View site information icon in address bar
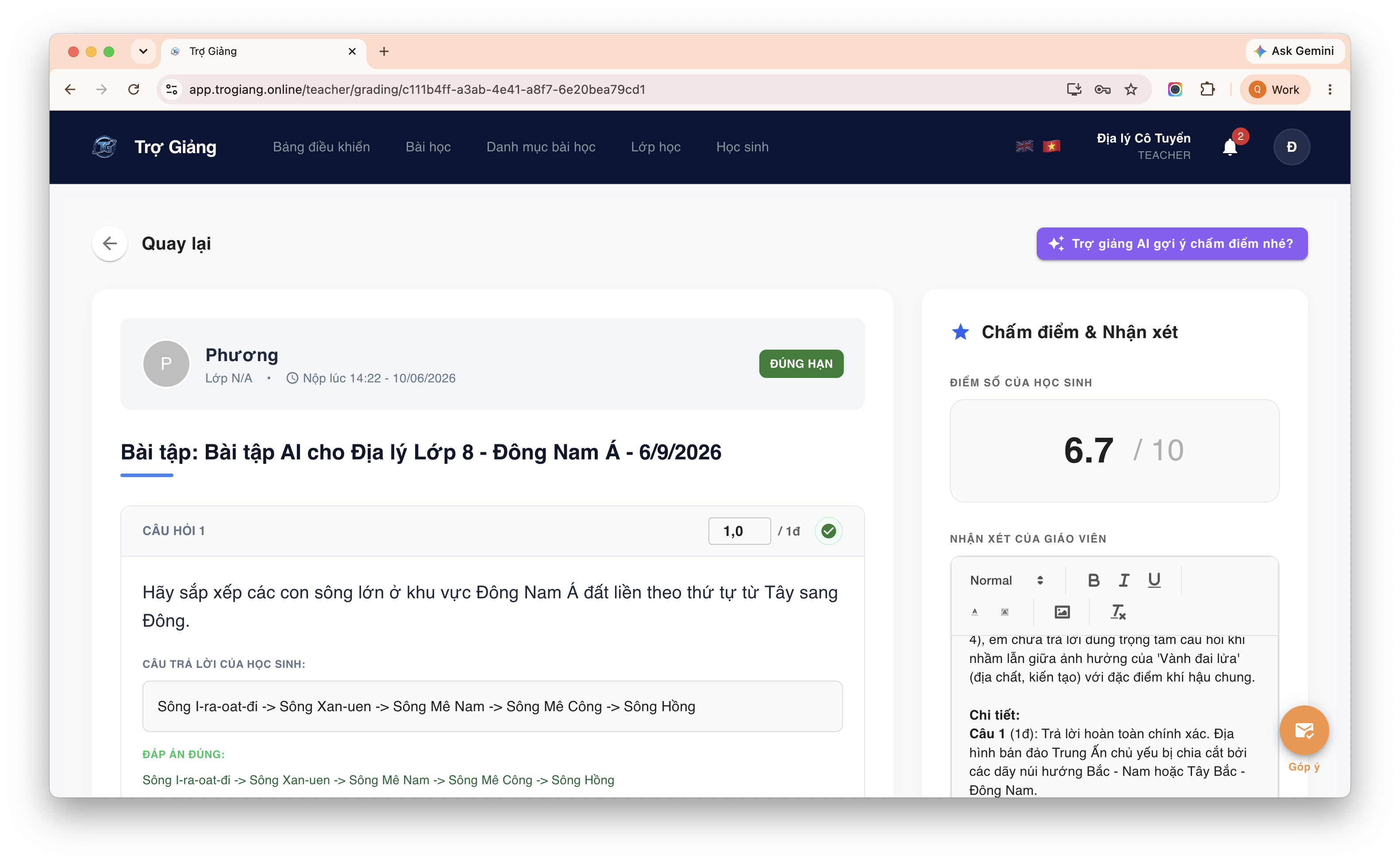This screenshot has width=1400, height=863. coord(172,89)
